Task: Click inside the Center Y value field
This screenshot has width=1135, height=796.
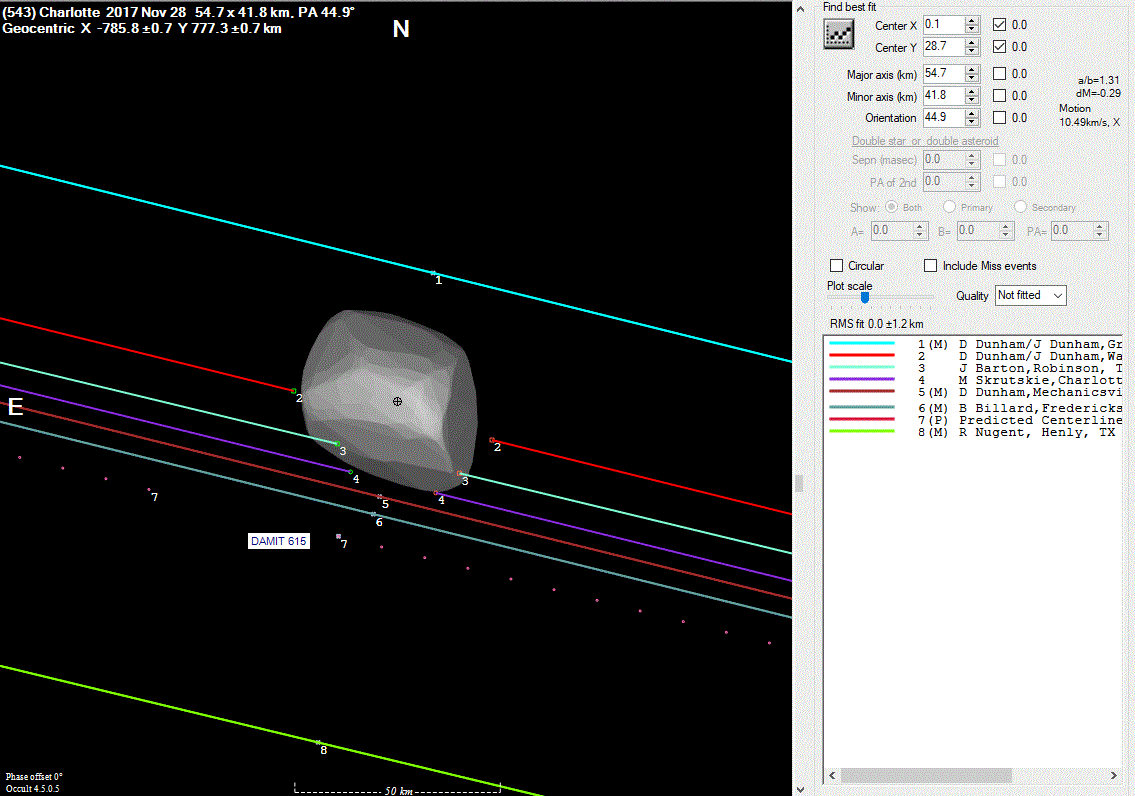Action: coord(944,46)
